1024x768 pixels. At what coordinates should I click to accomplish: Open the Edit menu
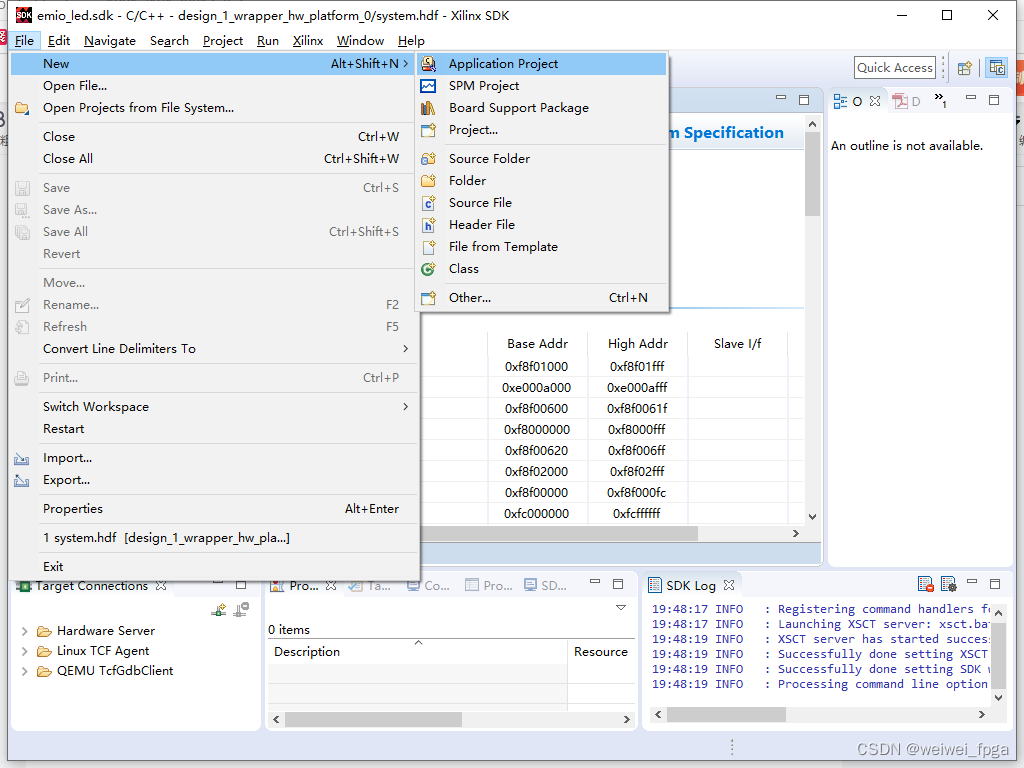59,40
